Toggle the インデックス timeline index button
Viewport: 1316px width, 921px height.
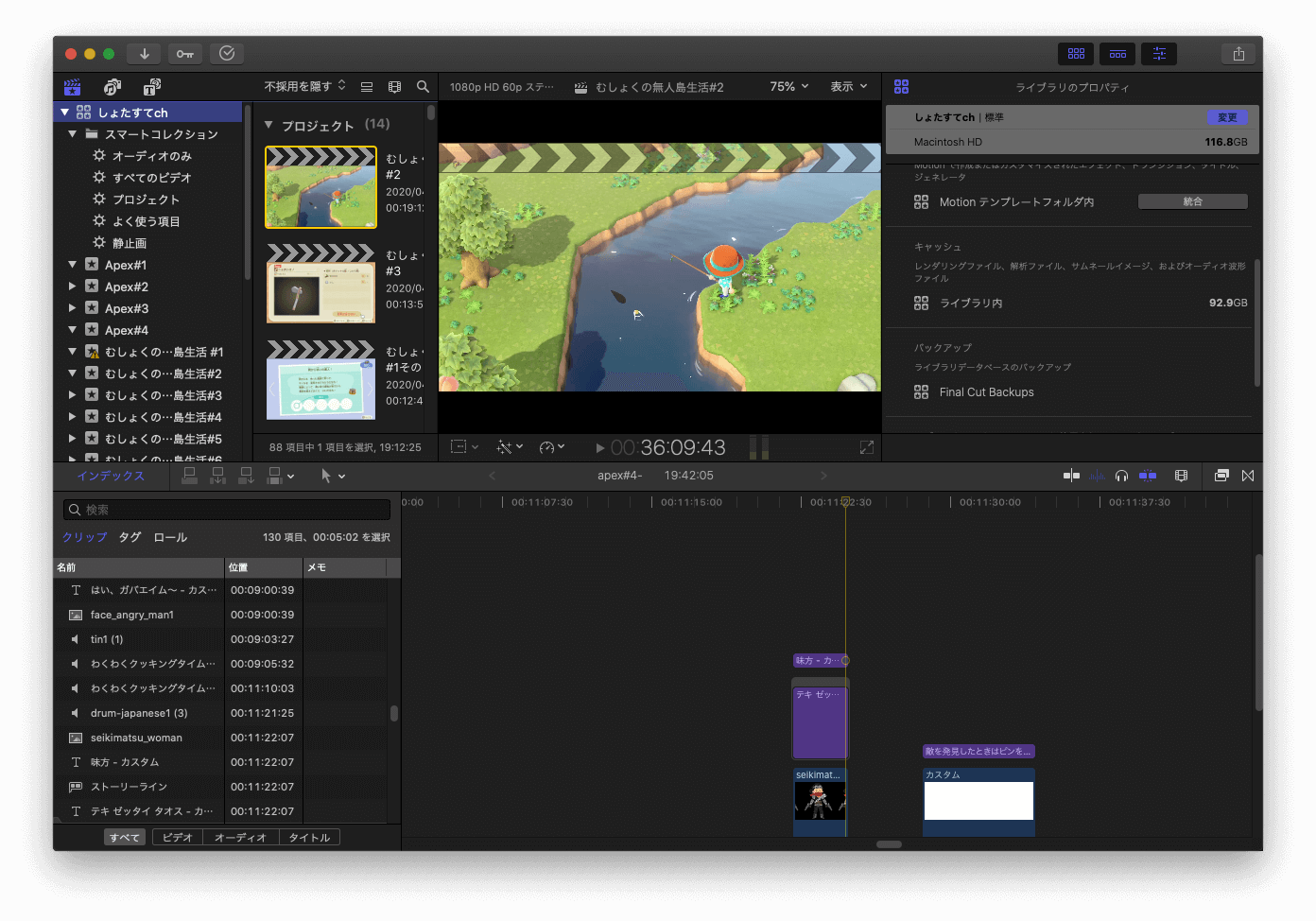point(111,476)
